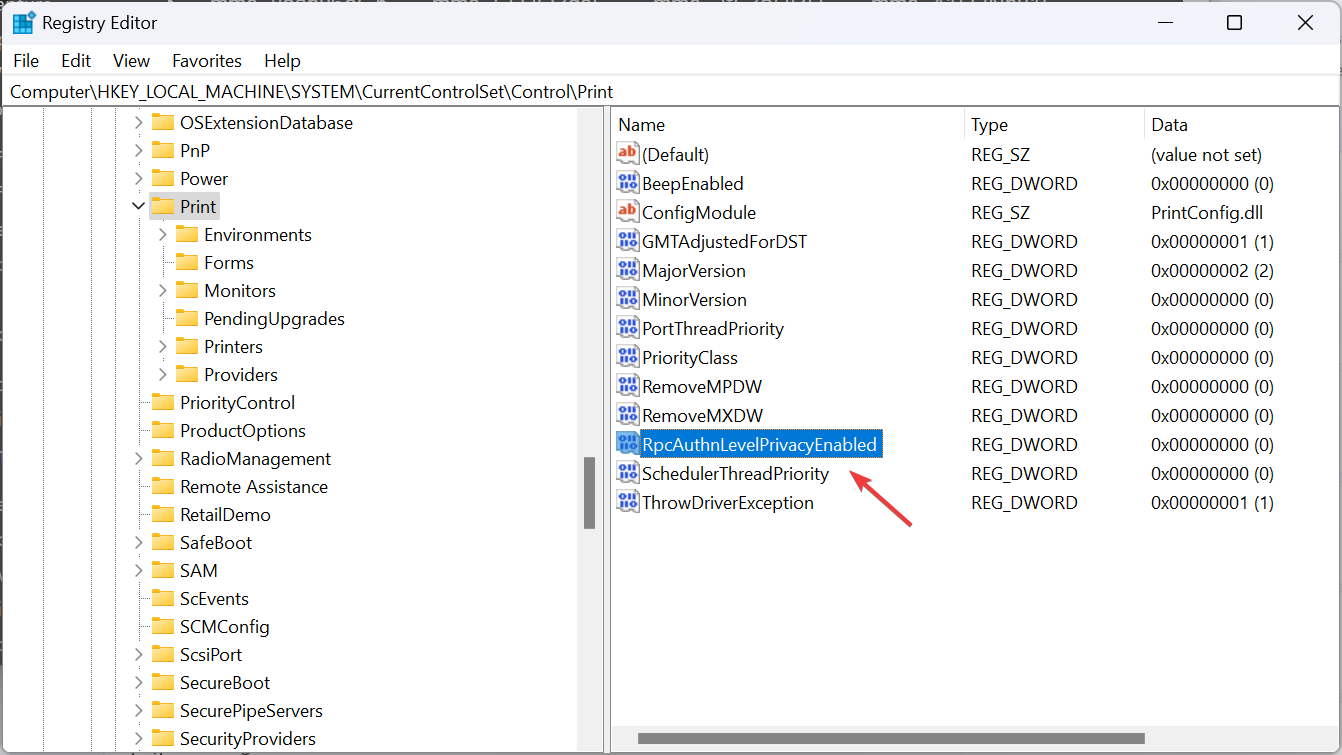Click the Type column header
Image resolution: width=1342 pixels, height=755 pixels.
[1054, 125]
